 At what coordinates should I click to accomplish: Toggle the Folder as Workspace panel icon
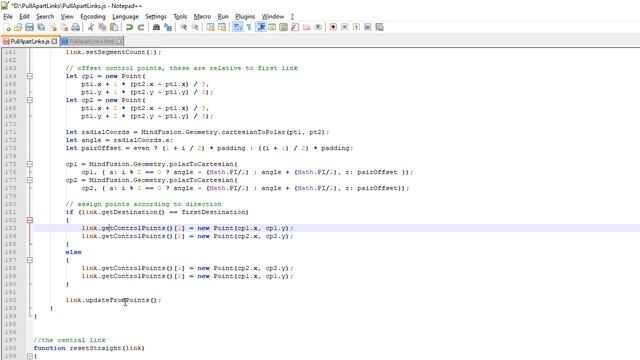click(306, 27)
